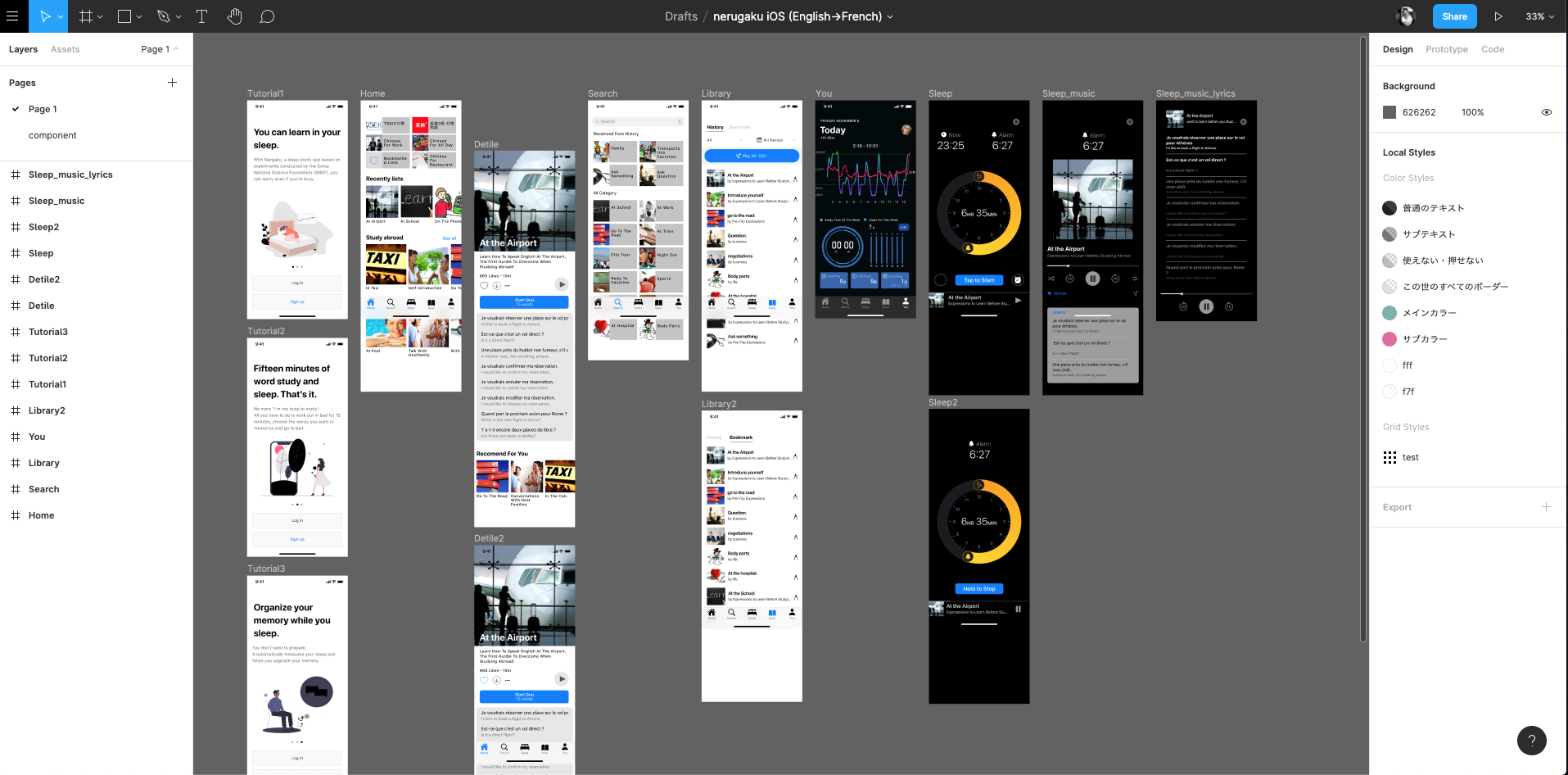
Task: Open Pen tool options dropdown arrow
Action: (178, 16)
